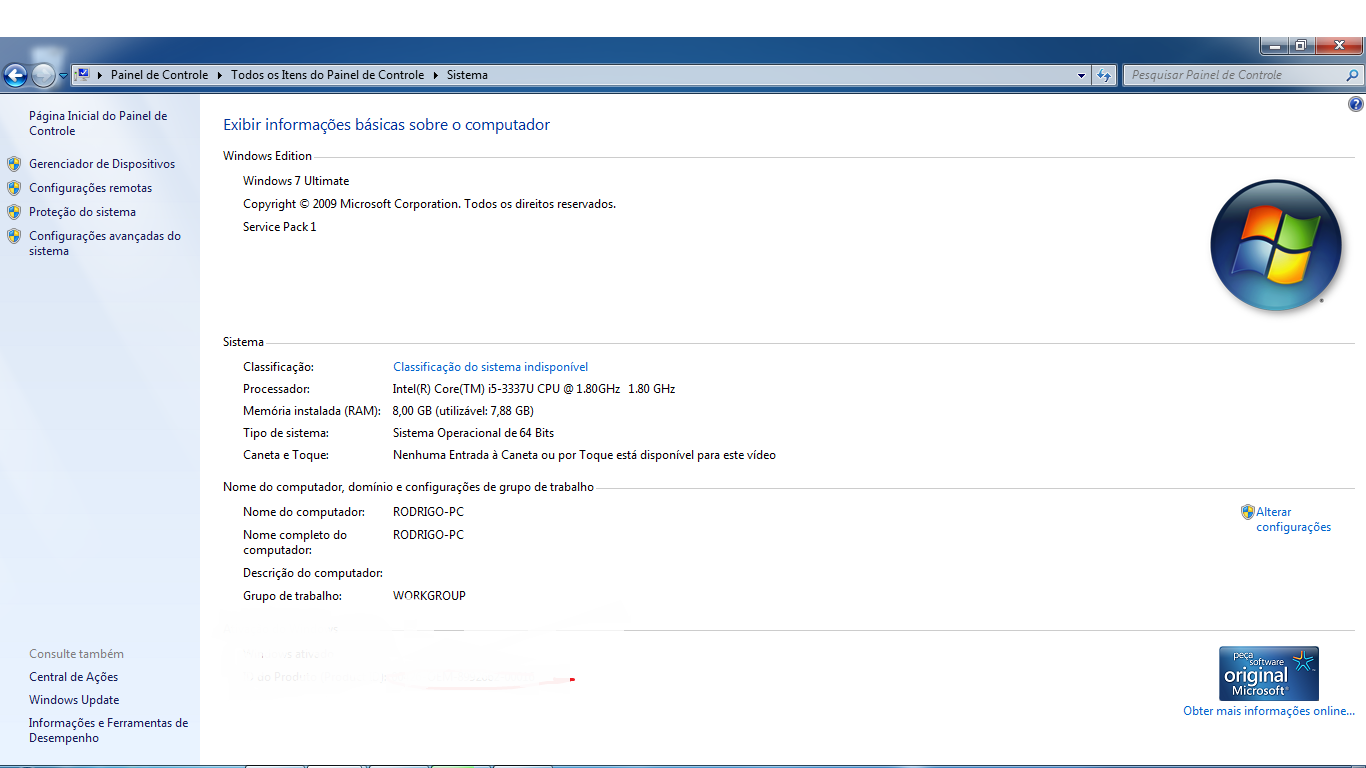1366x768 pixels.
Task: Expand breadcrumb arrow before Sistema
Action: tap(436, 75)
